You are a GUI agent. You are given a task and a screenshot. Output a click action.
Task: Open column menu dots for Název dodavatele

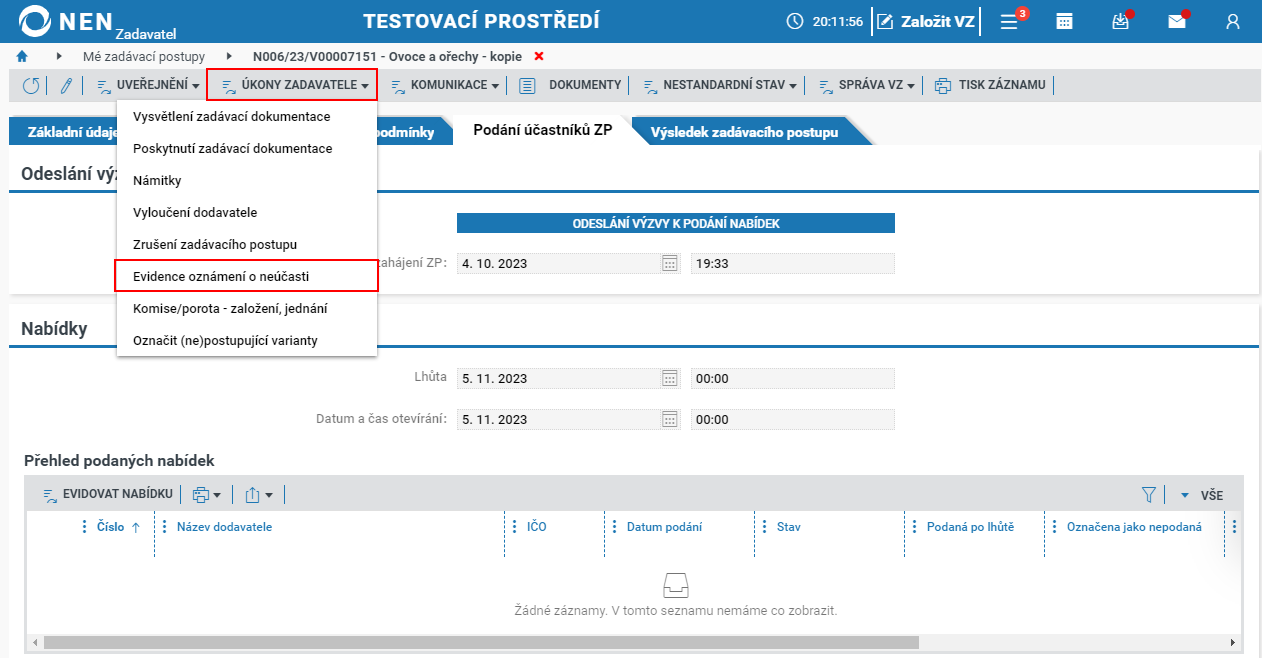[164, 527]
